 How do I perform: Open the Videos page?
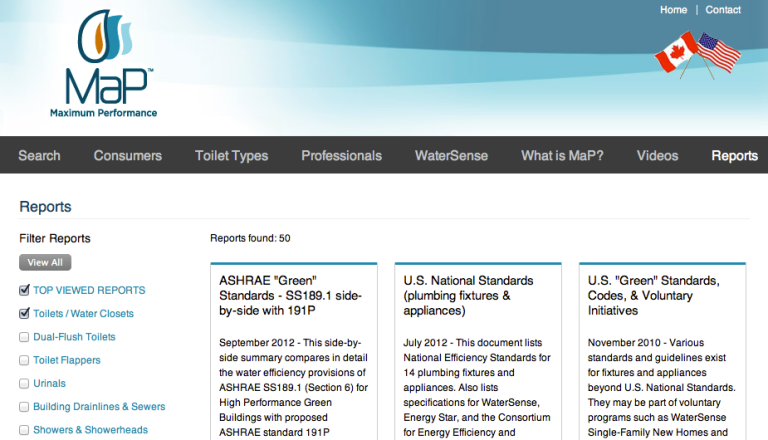click(x=657, y=156)
